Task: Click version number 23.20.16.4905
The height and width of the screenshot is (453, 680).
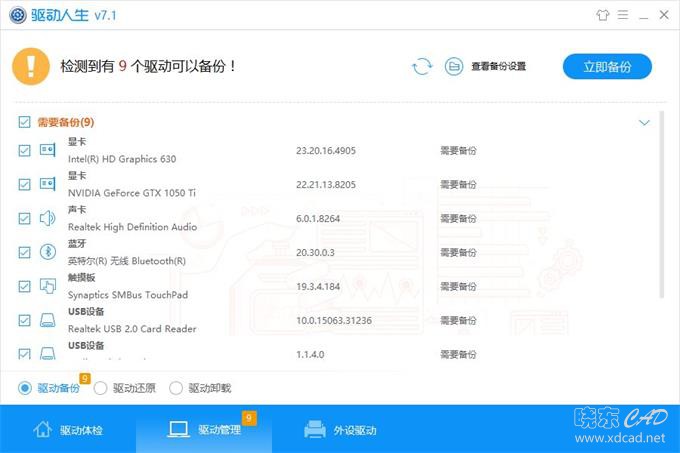Action: (326, 150)
